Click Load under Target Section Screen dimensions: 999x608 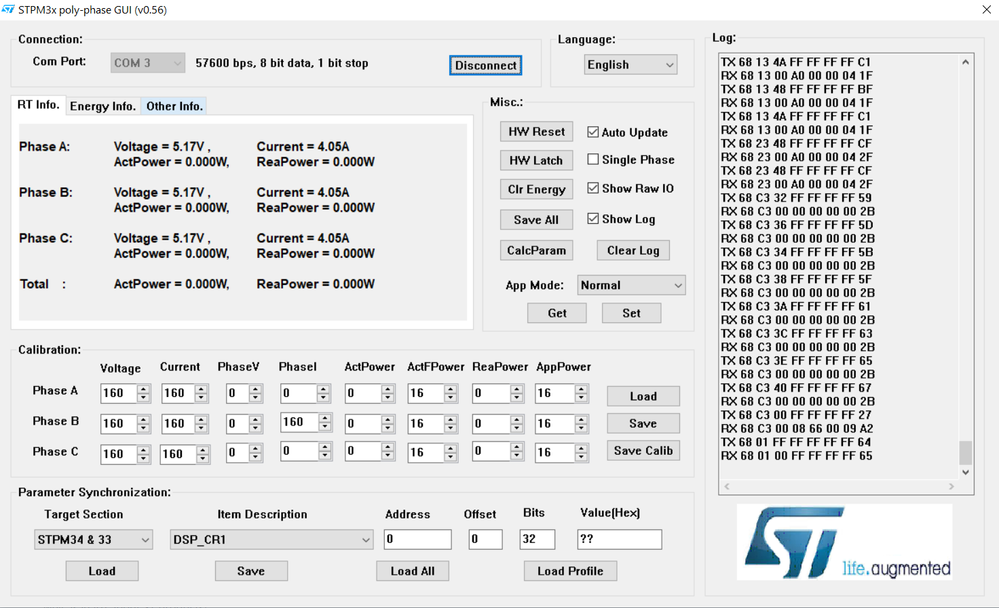point(102,571)
